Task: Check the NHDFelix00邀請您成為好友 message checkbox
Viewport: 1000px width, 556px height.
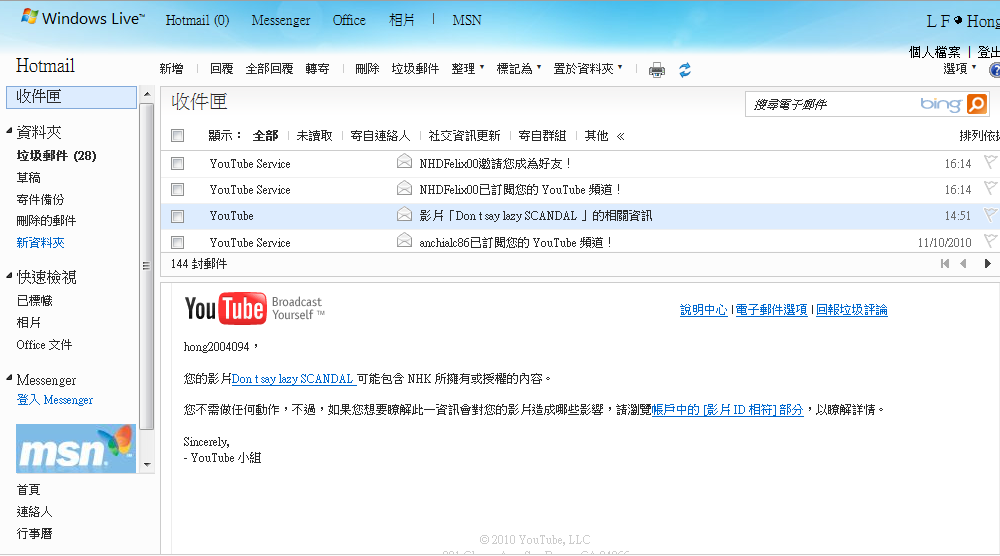Action: [x=177, y=164]
